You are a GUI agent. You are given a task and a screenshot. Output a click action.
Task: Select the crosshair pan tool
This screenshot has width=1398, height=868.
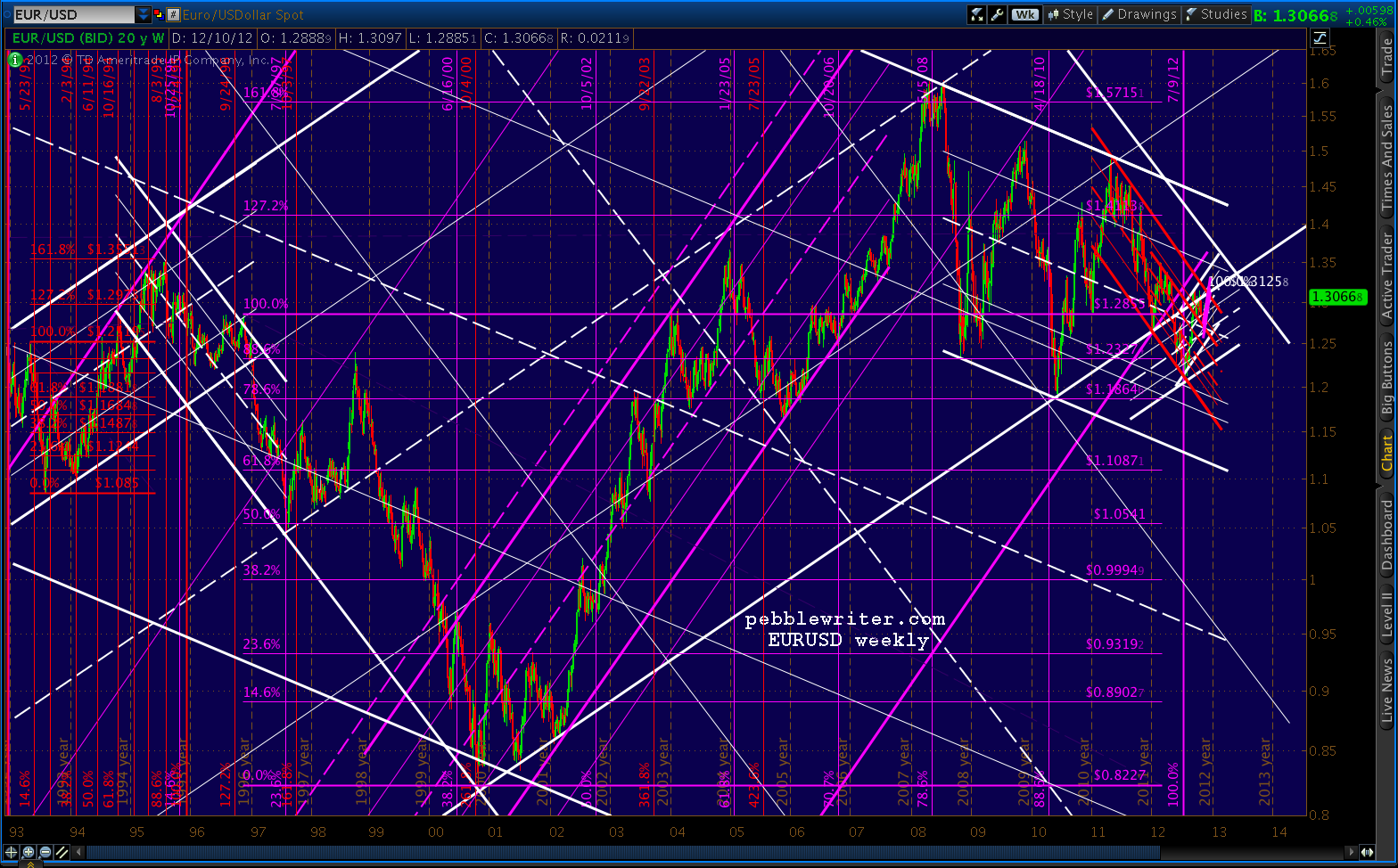[x=12, y=852]
